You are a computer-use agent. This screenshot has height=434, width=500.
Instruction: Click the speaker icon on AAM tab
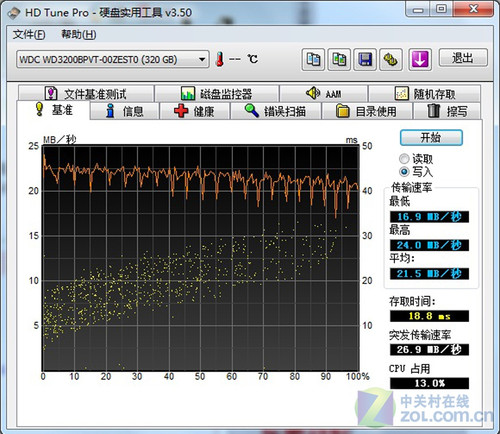(x=313, y=93)
